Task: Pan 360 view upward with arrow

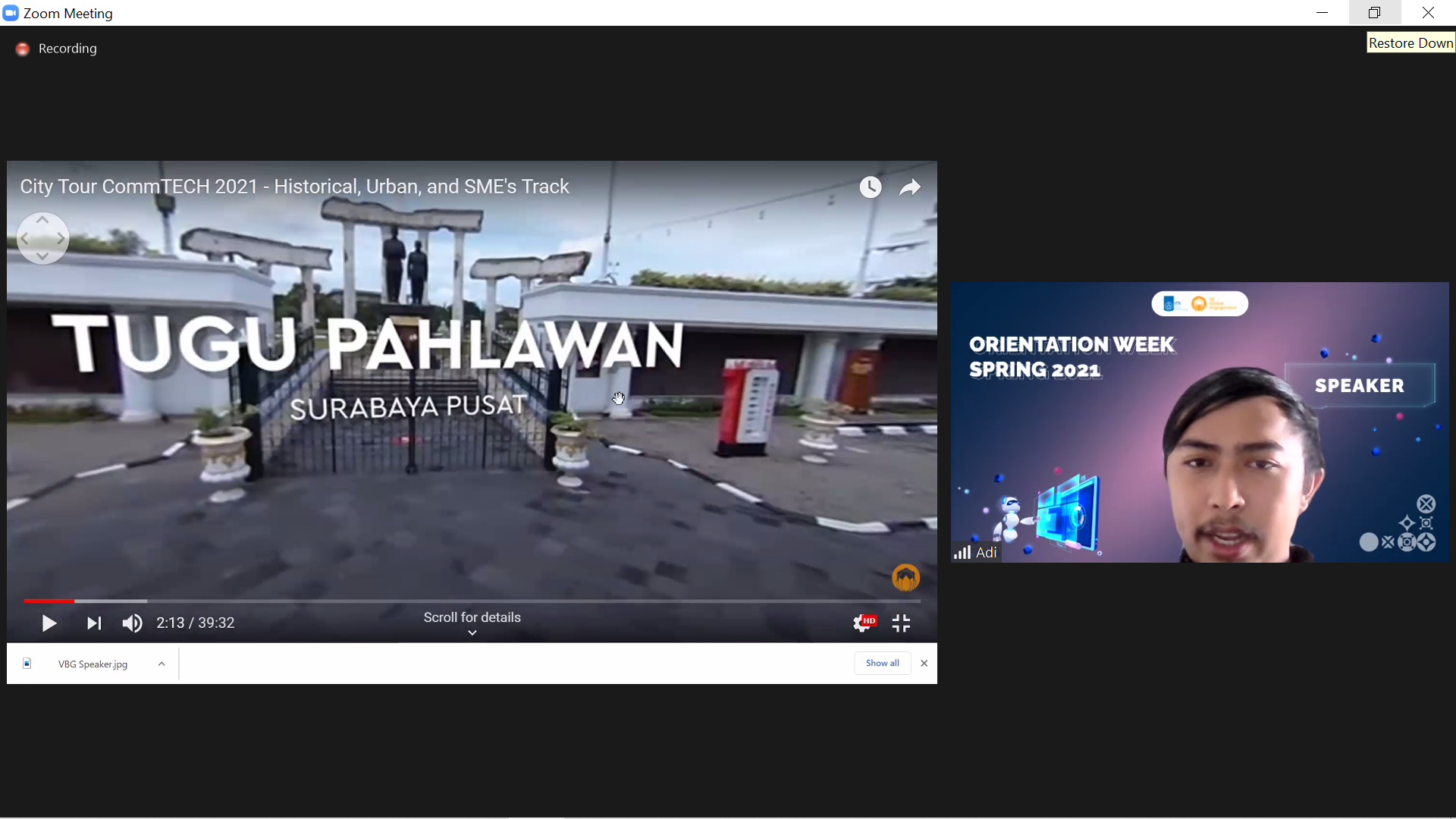Action: [42, 220]
